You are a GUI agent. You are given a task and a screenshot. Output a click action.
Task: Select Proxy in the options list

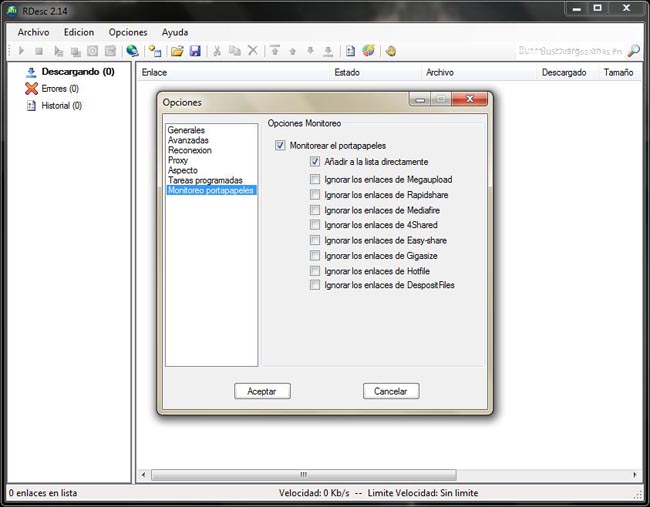point(178,160)
